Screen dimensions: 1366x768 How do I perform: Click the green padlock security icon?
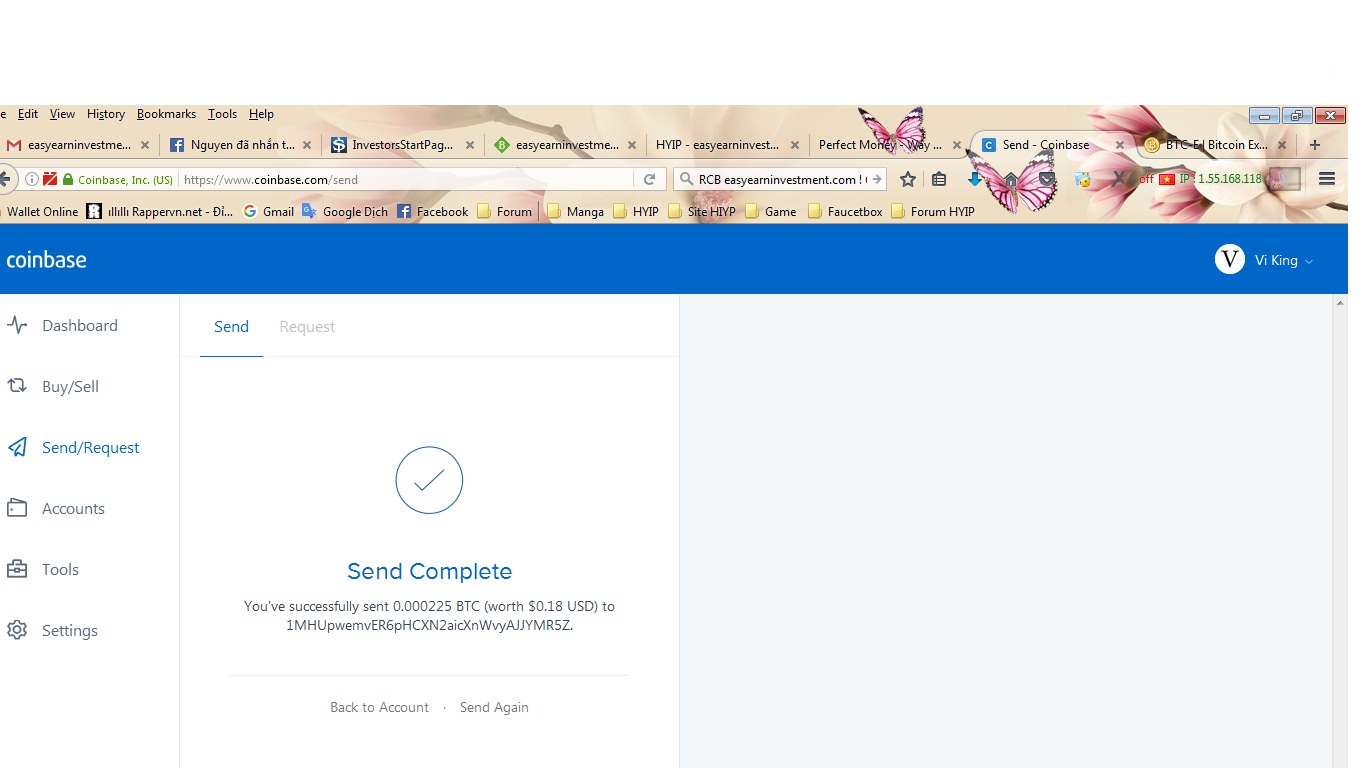(68, 180)
